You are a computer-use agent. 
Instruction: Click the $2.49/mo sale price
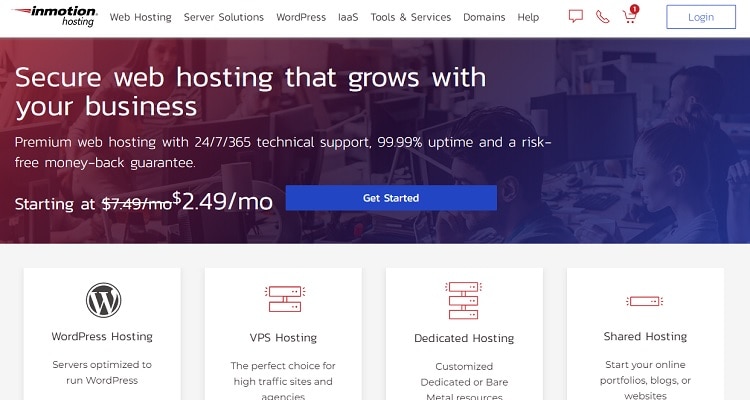pyautogui.click(x=222, y=201)
